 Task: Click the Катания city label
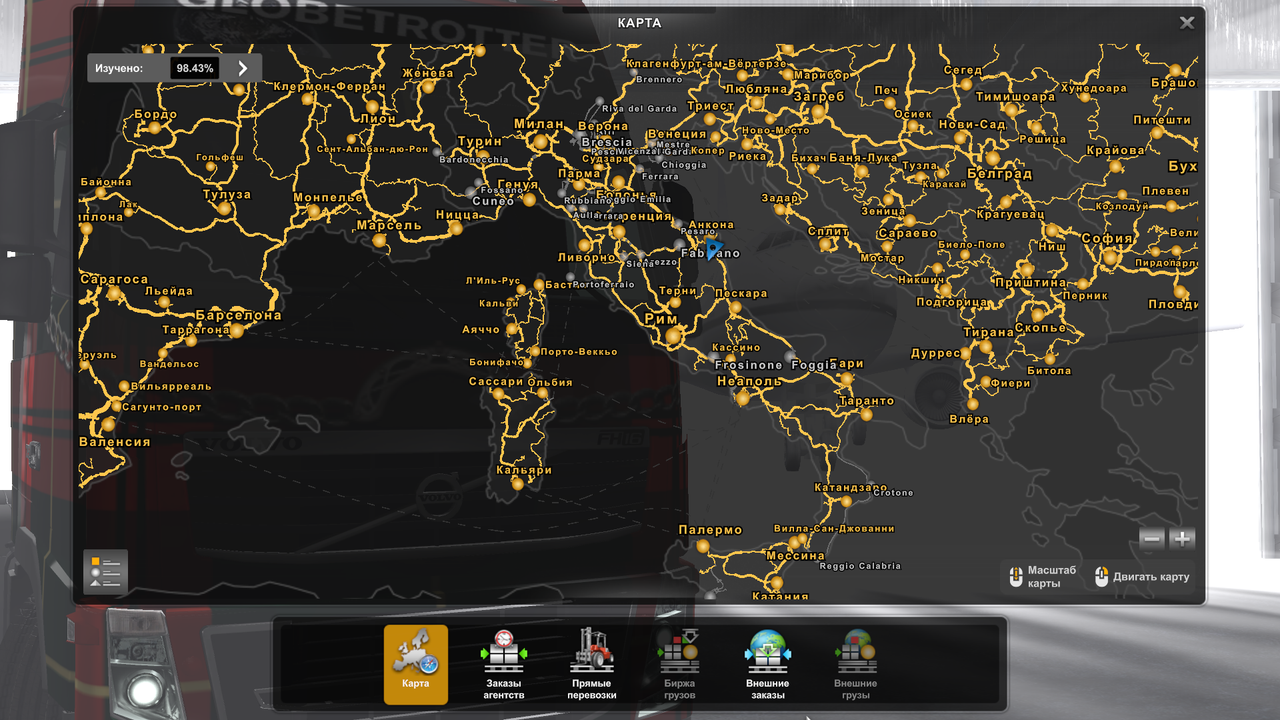[779, 597]
